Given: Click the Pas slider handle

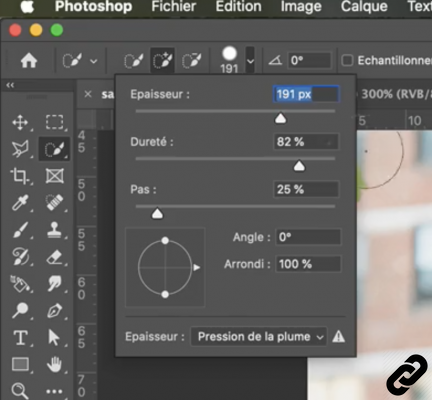Looking at the screenshot, I should point(157,214).
